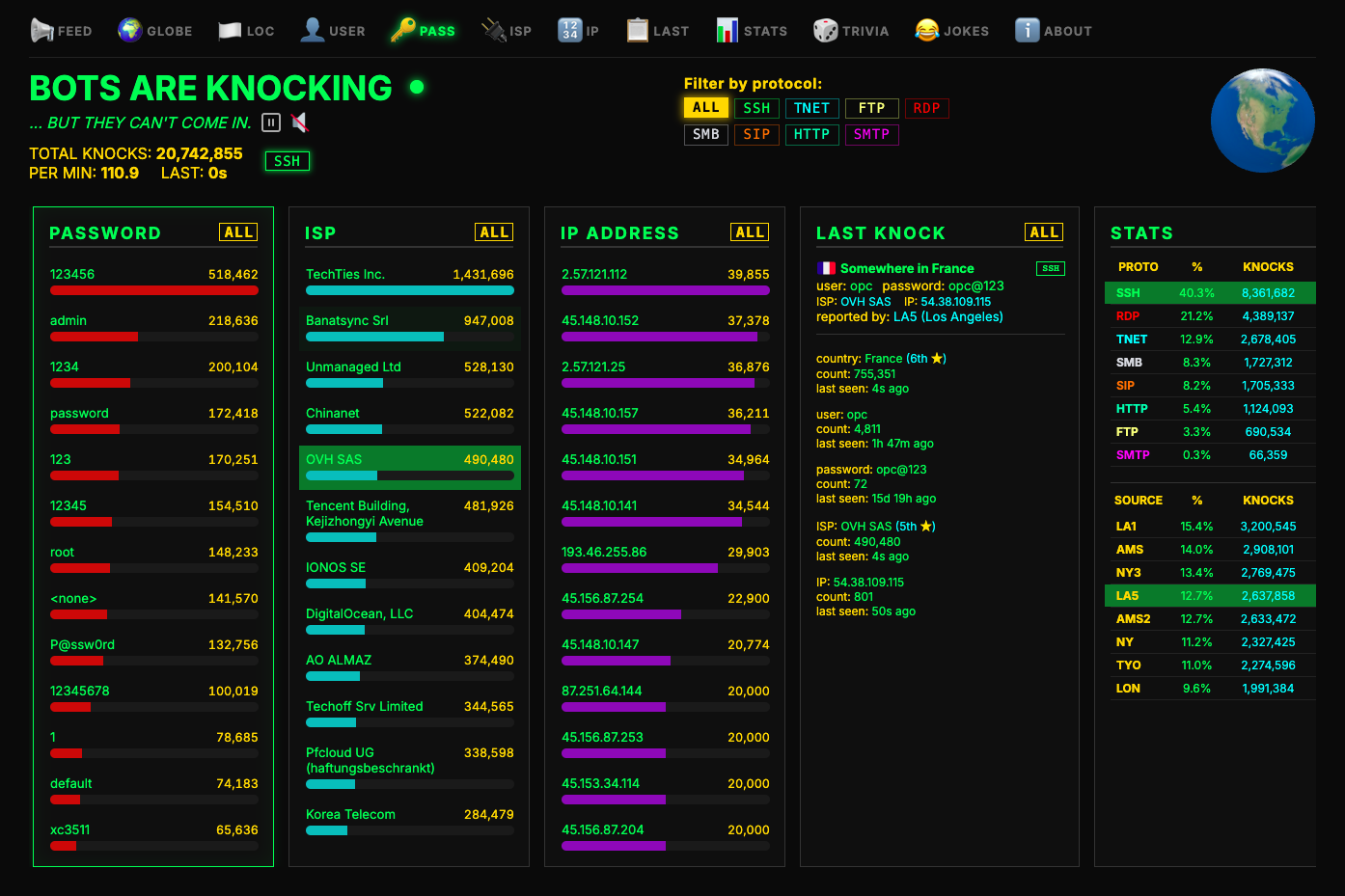Select IP address '193.46.255.86'
1345x896 pixels.
coord(666,560)
